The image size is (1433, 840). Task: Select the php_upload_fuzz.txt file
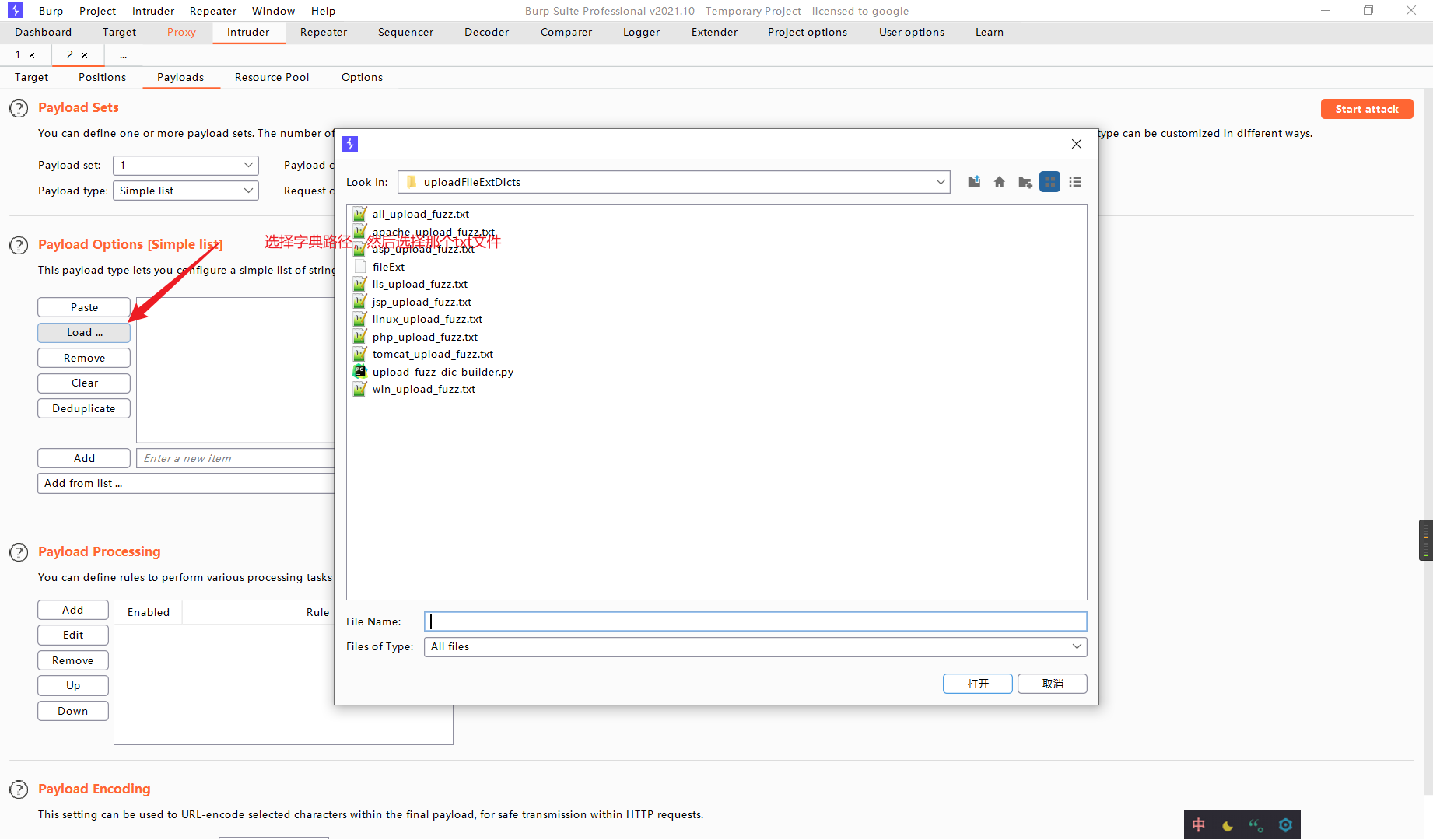point(425,337)
